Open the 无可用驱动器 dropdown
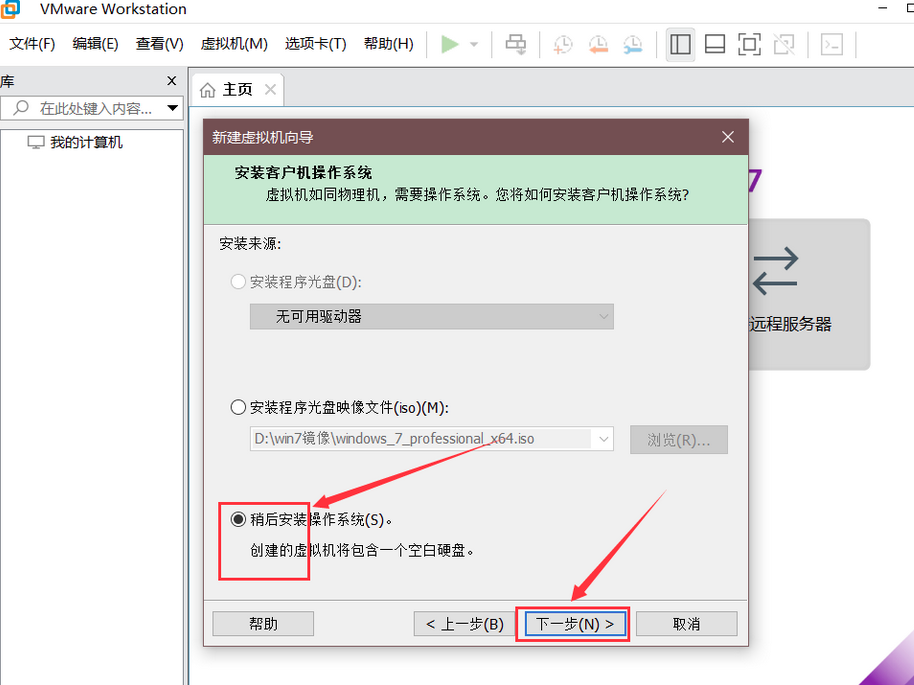Screen dimensions: 914x685 [x=604, y=316]
